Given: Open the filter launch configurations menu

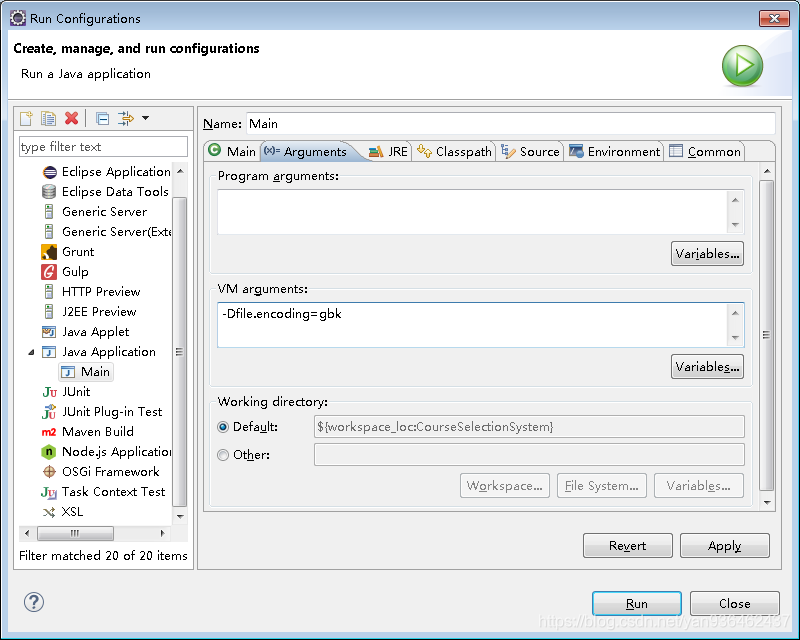Looking at the screenshot, I should [x=145, y=118].
